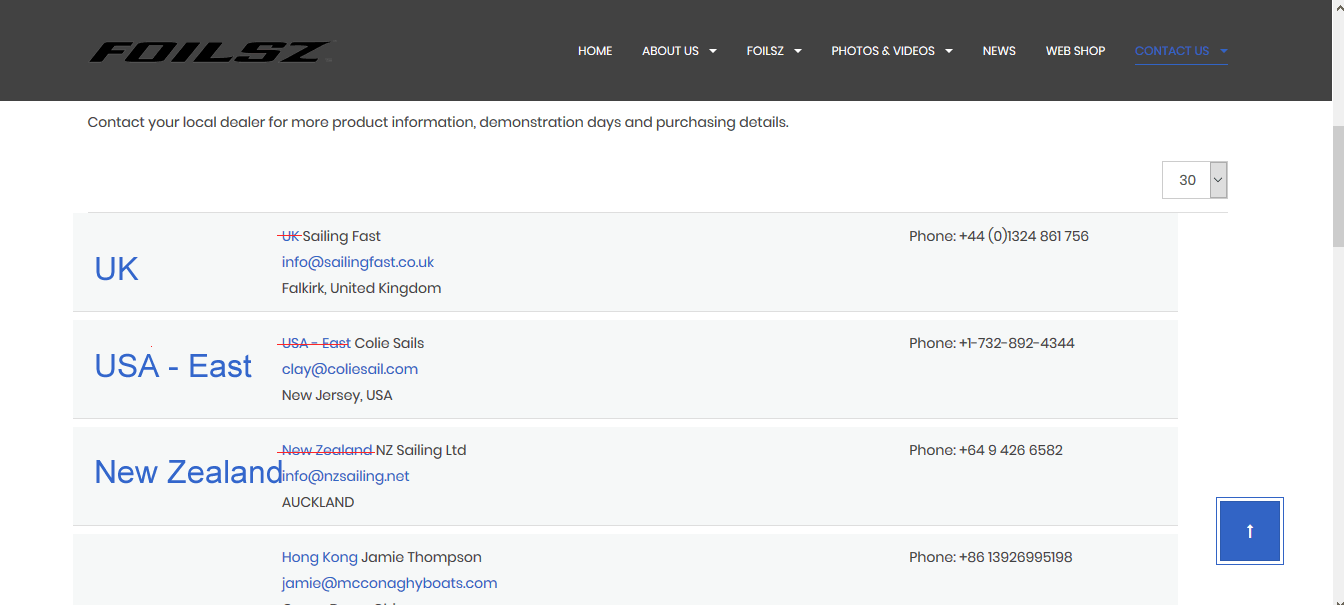Click the info@sailingfast.co.uk email link
The width and height of the screenshot is (1344, 605).
pos(358,262)
